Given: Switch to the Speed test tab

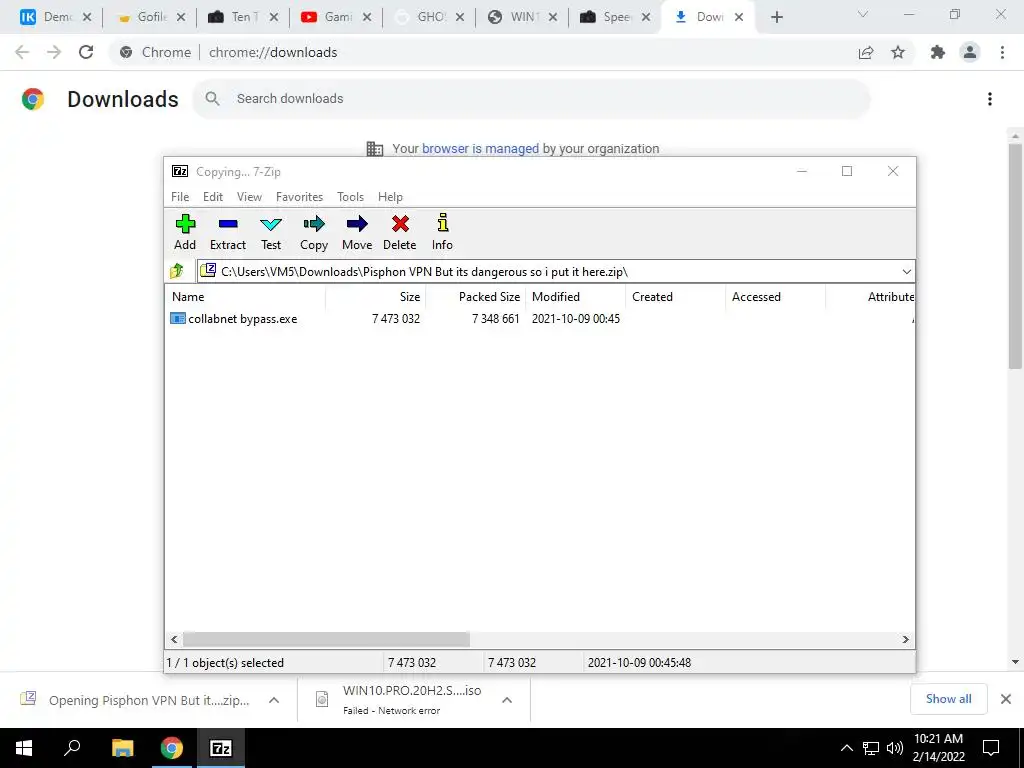Looking at the screenshot, I should [615, 17].
